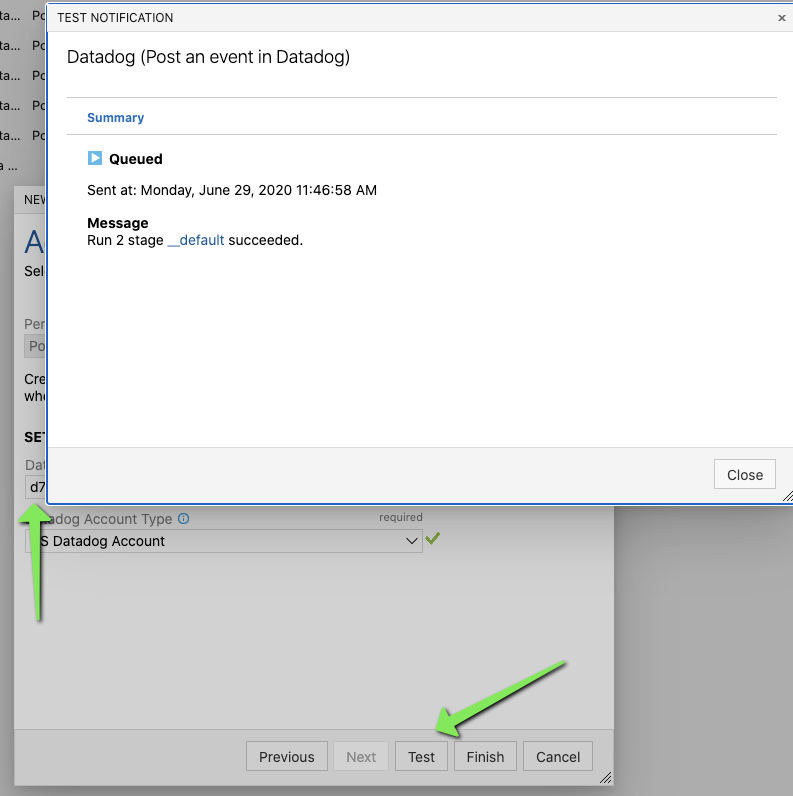Open the __default stage link
Image resolution: width=793 pixels, height=796 pixels.
(195, 240)
